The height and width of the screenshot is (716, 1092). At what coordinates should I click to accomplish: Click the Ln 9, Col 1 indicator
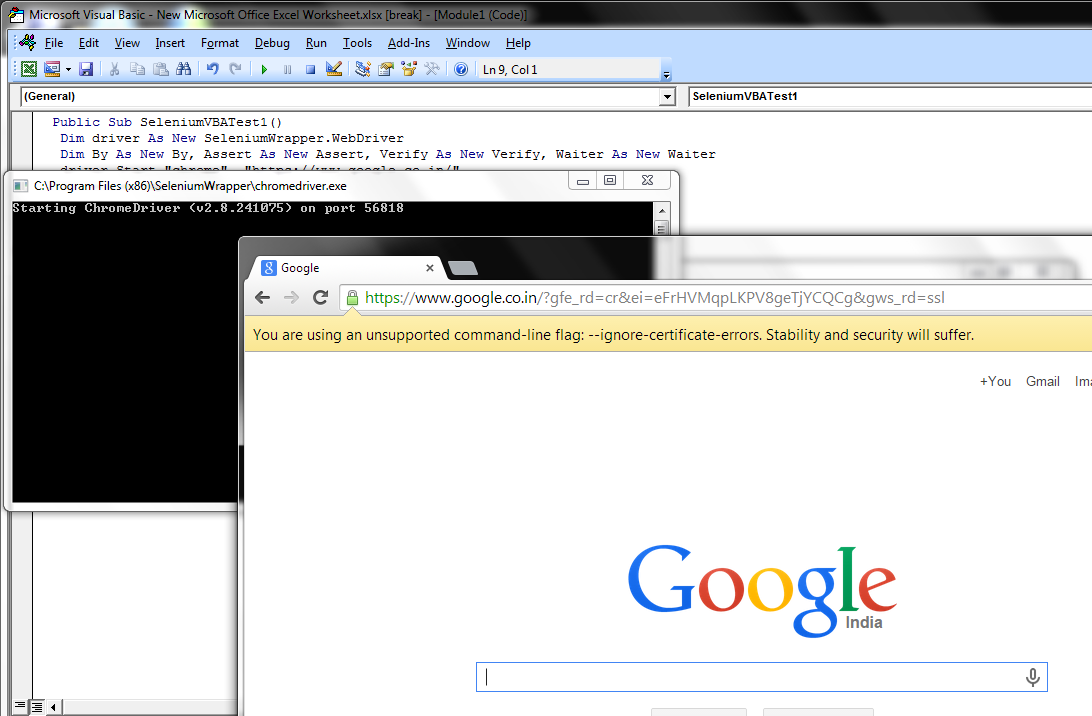point(510,70)
